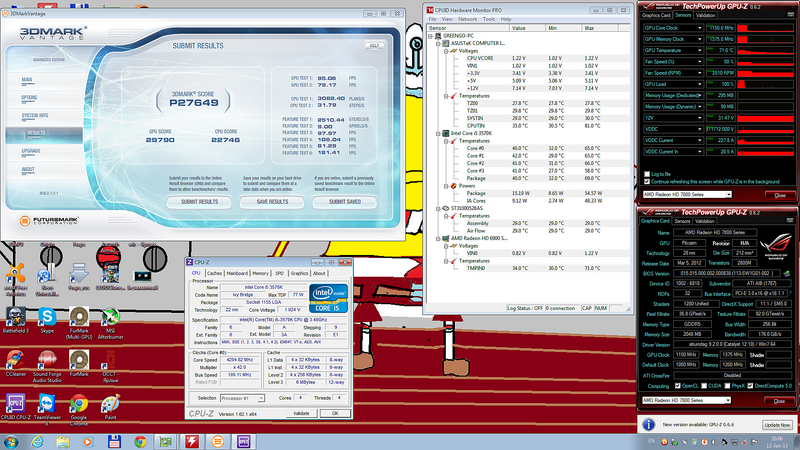800x450 pixels.
Task: Switch to Mainboard tab in CPU-Z
Action: [x=237, y=273]
